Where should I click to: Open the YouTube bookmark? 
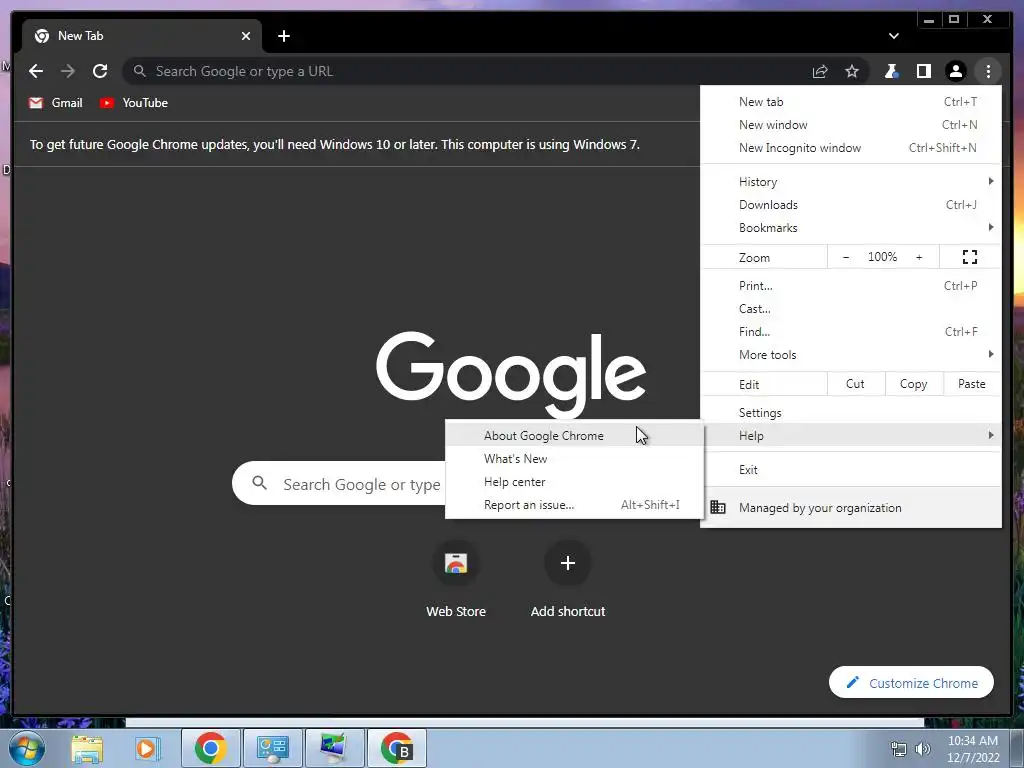(x=134, y=103)
